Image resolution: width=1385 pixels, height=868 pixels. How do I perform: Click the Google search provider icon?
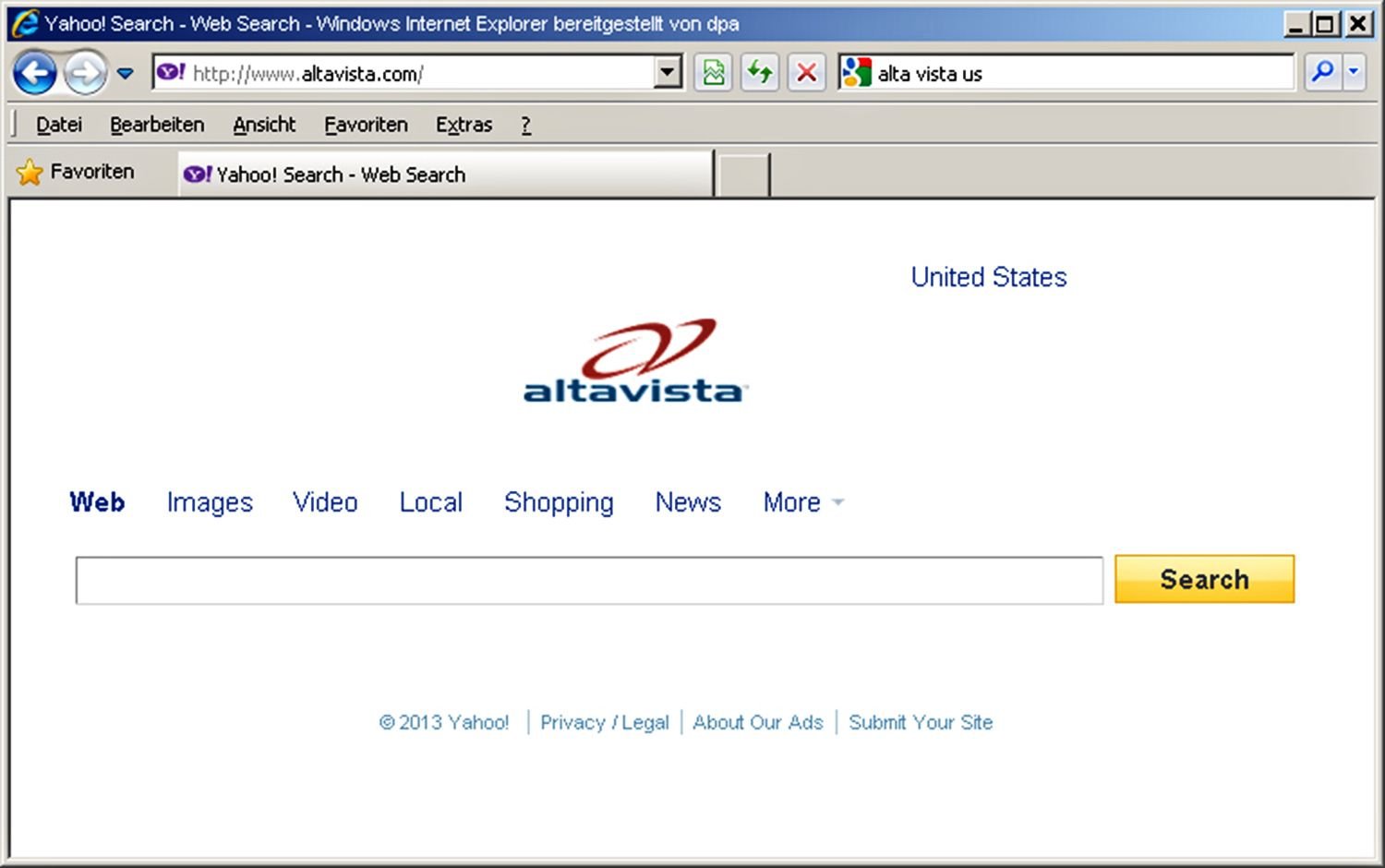click(857, 72)
